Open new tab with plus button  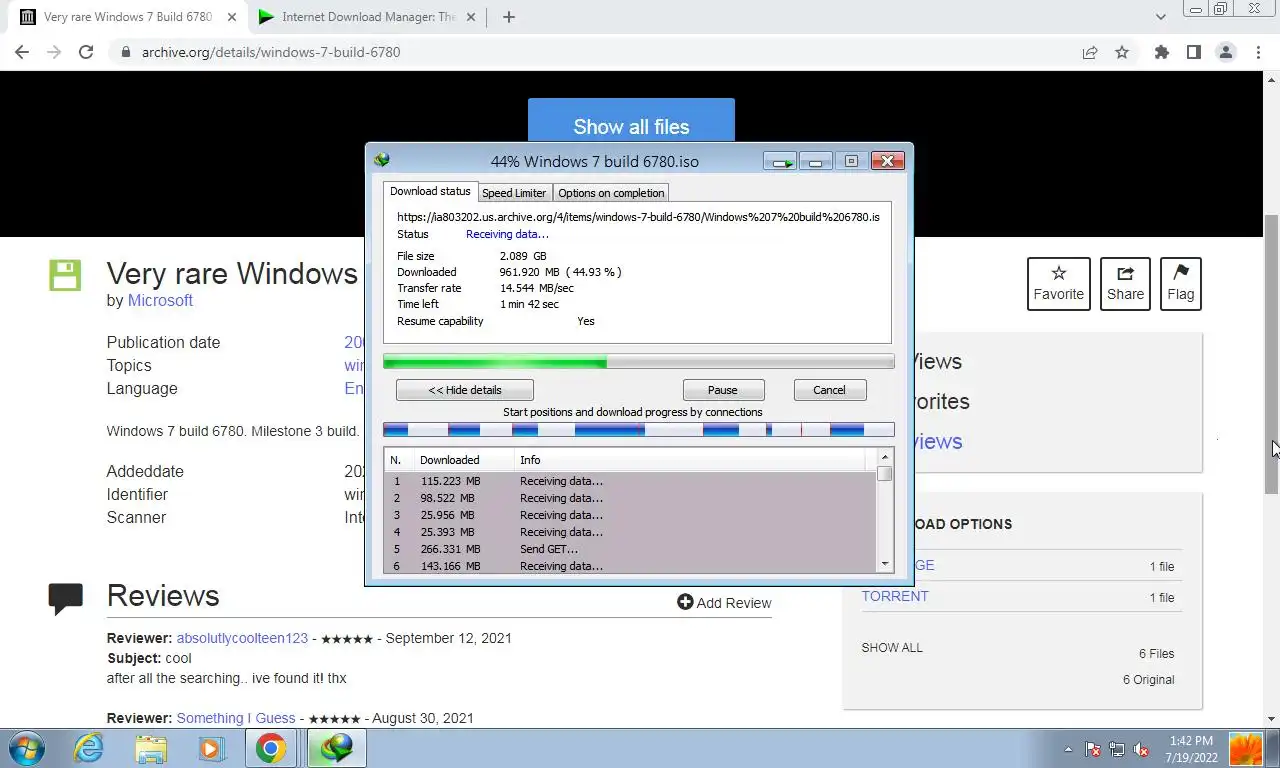click(508, 17)
